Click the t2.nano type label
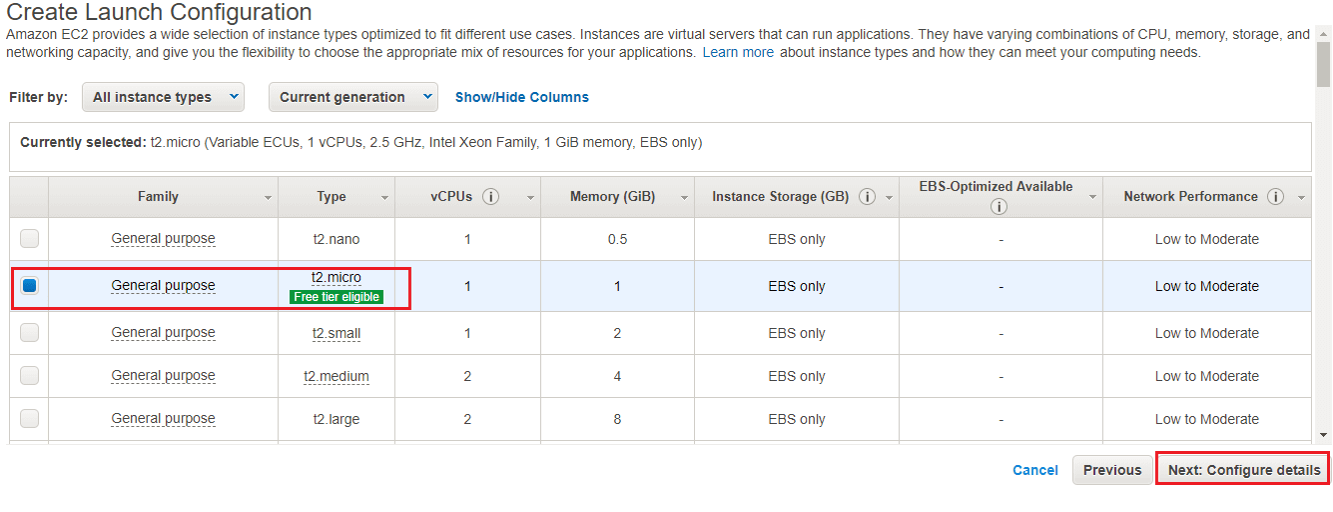This screenshot has height=512, width=1333. click(x=336, y=239)
